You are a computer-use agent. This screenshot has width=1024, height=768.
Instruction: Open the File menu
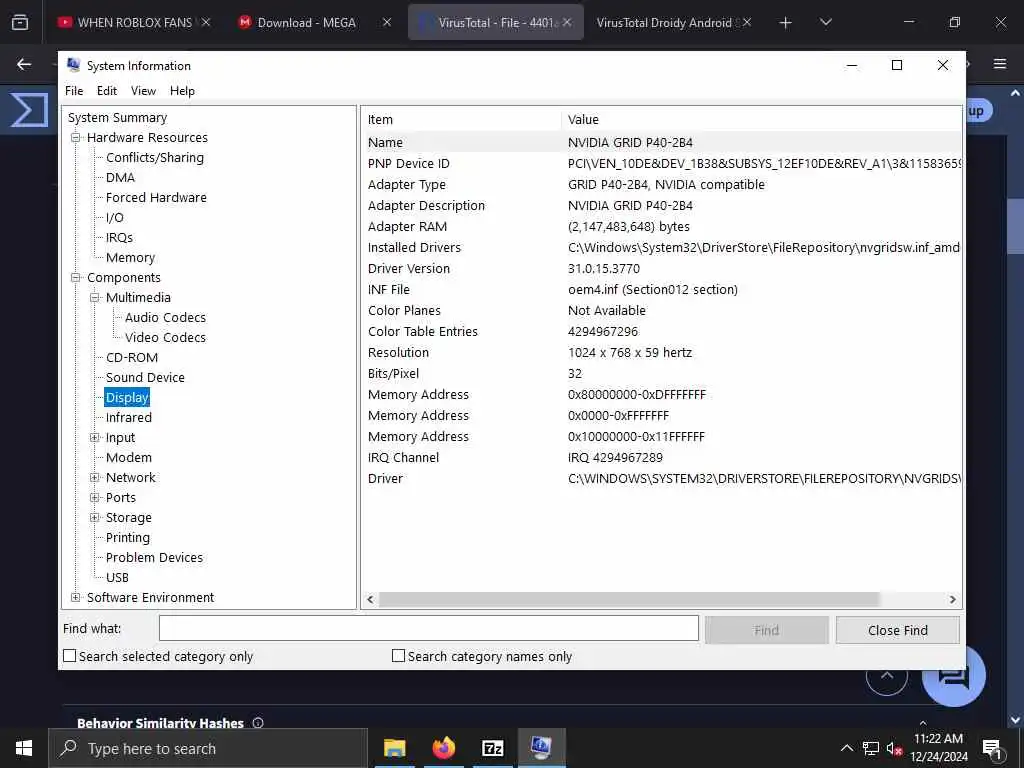(x=74, y=91)
